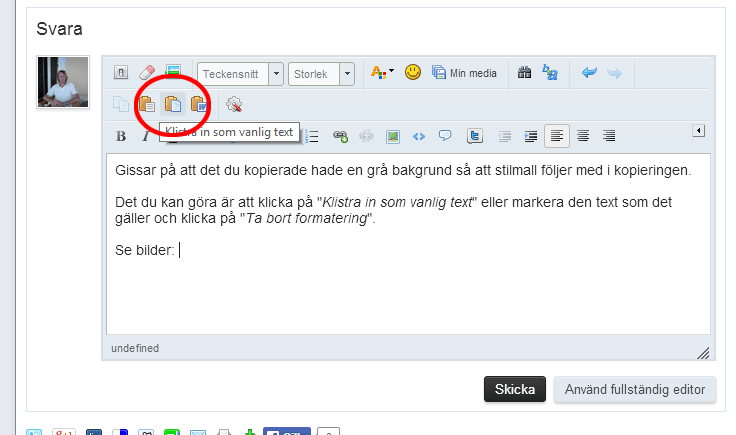Open the text color picker
The width and height of the screenshot is (736, 435).
coord(382,73)
